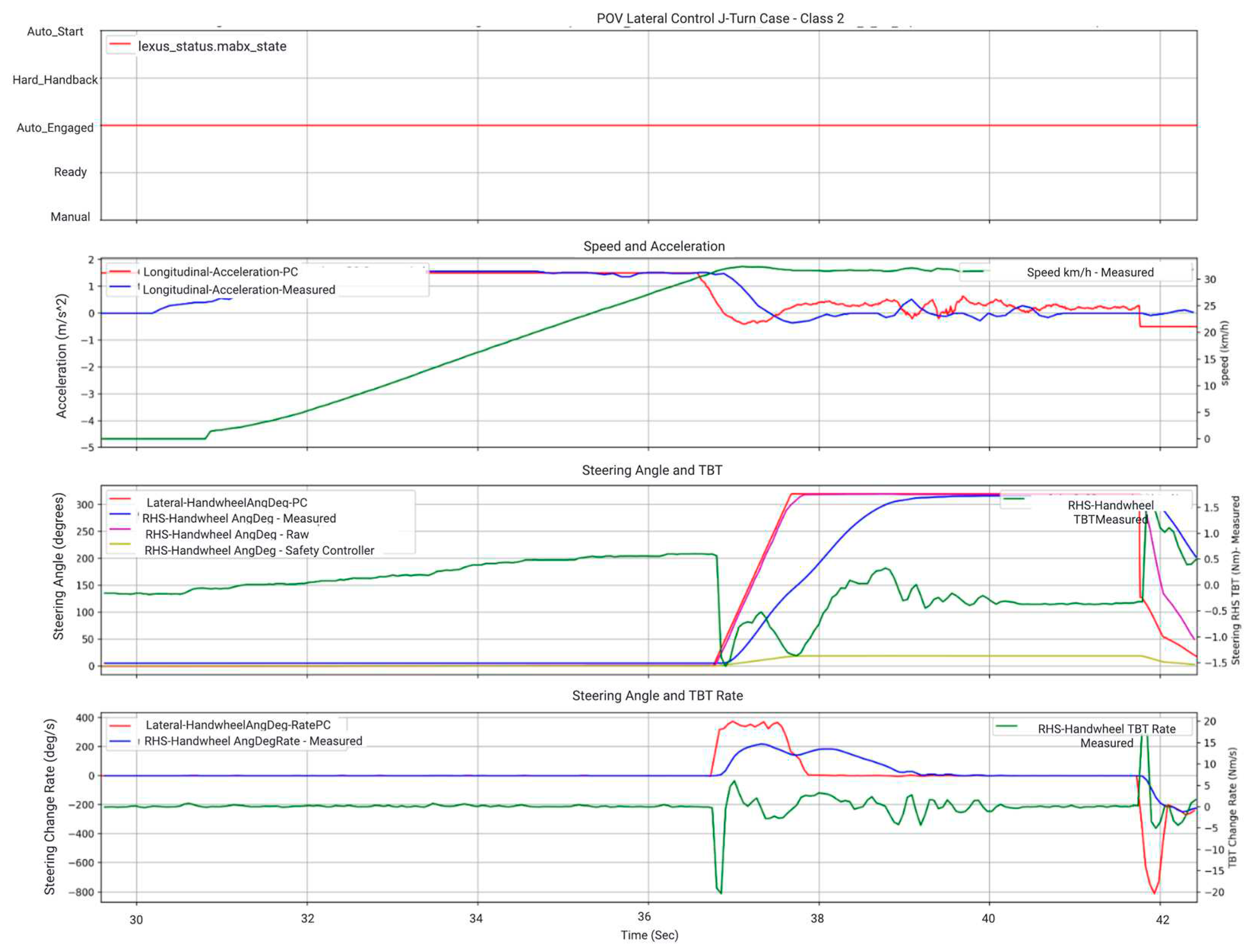Screen dimensions: 1250x952
Task: Click the Speed and Acceleration subplot title
Action: (x=654, y=247)
